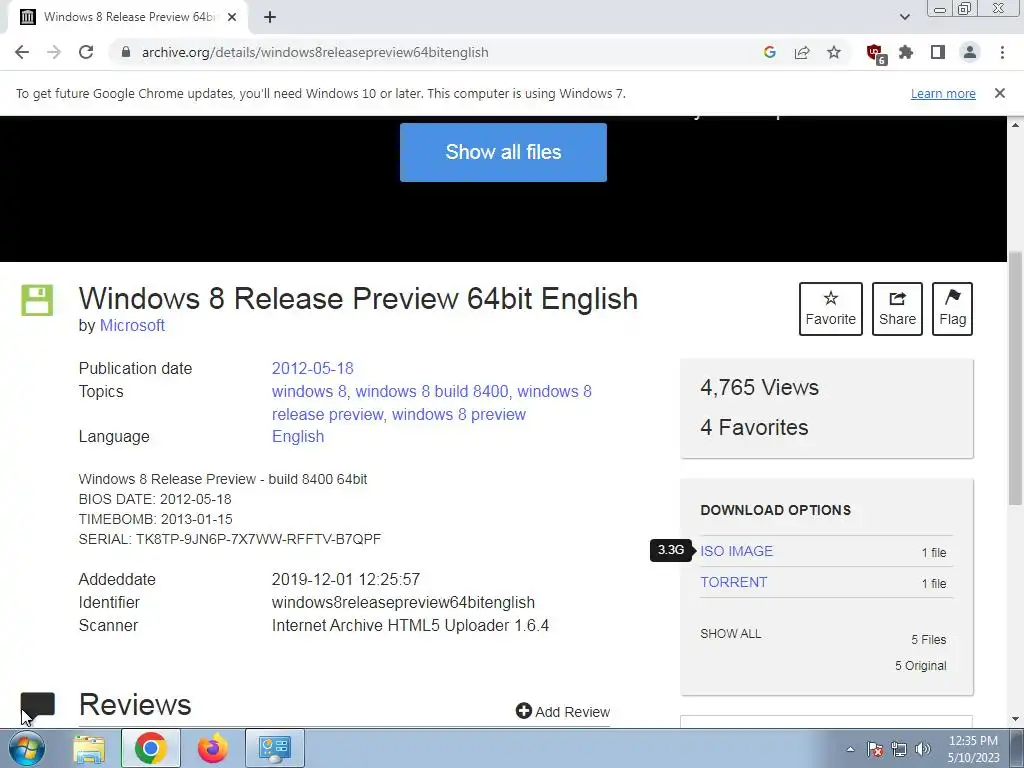Open Windows Explorer from the taskbar
The width and height of the screenshot is (1024, 768).
89,748
